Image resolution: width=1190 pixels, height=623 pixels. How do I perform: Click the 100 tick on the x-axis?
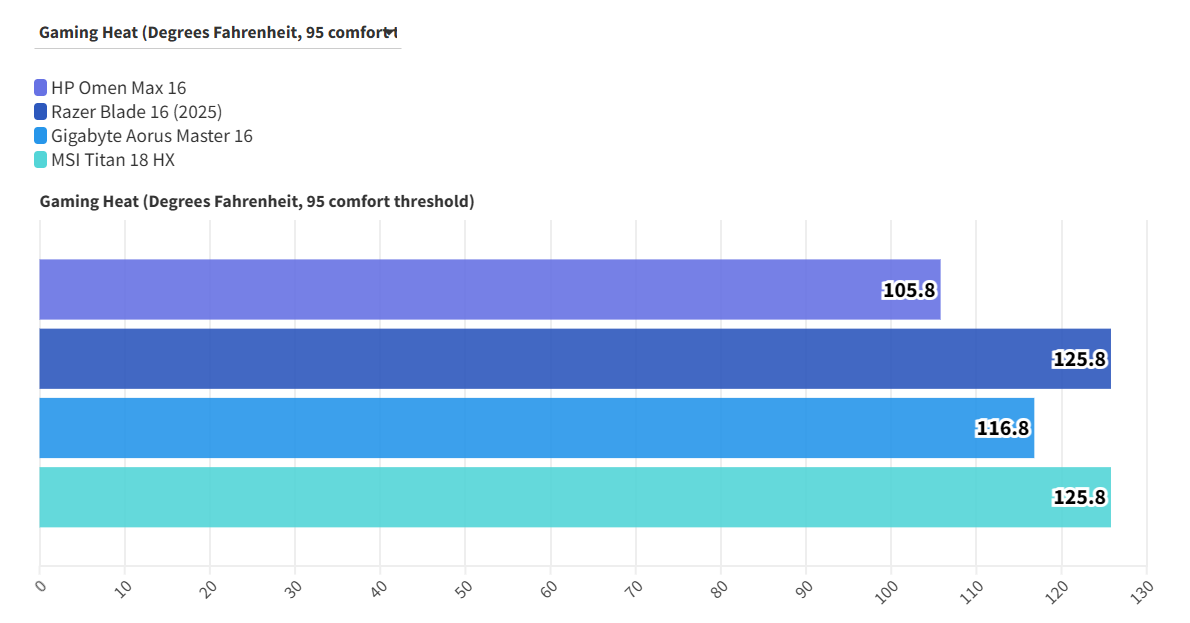[x=887, y=589]
